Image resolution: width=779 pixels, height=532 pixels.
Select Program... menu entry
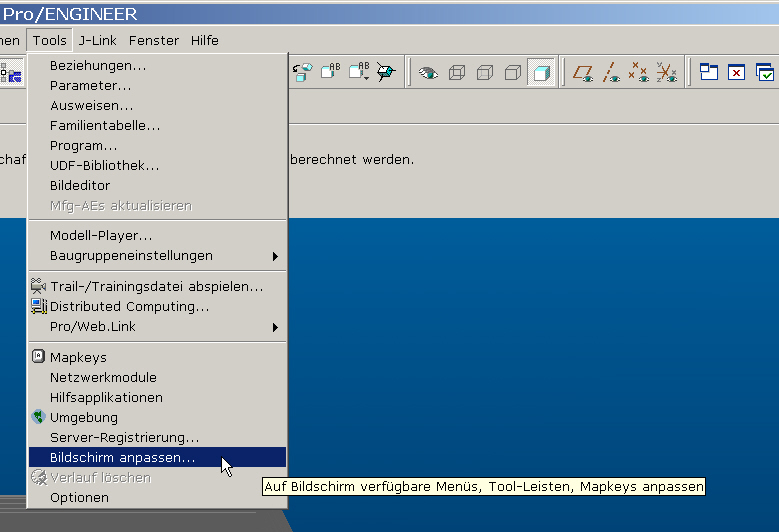point(157,146)
